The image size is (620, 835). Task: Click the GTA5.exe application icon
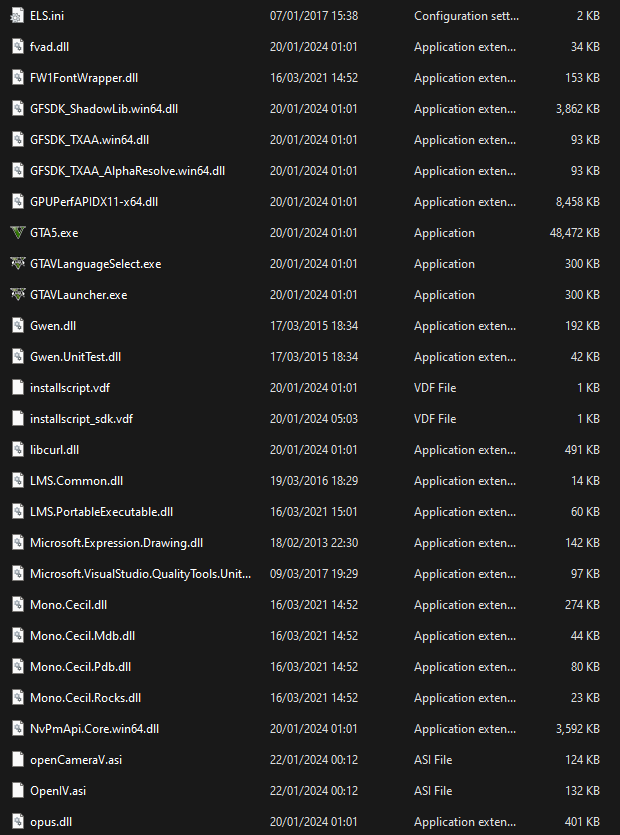click(17, 233)
